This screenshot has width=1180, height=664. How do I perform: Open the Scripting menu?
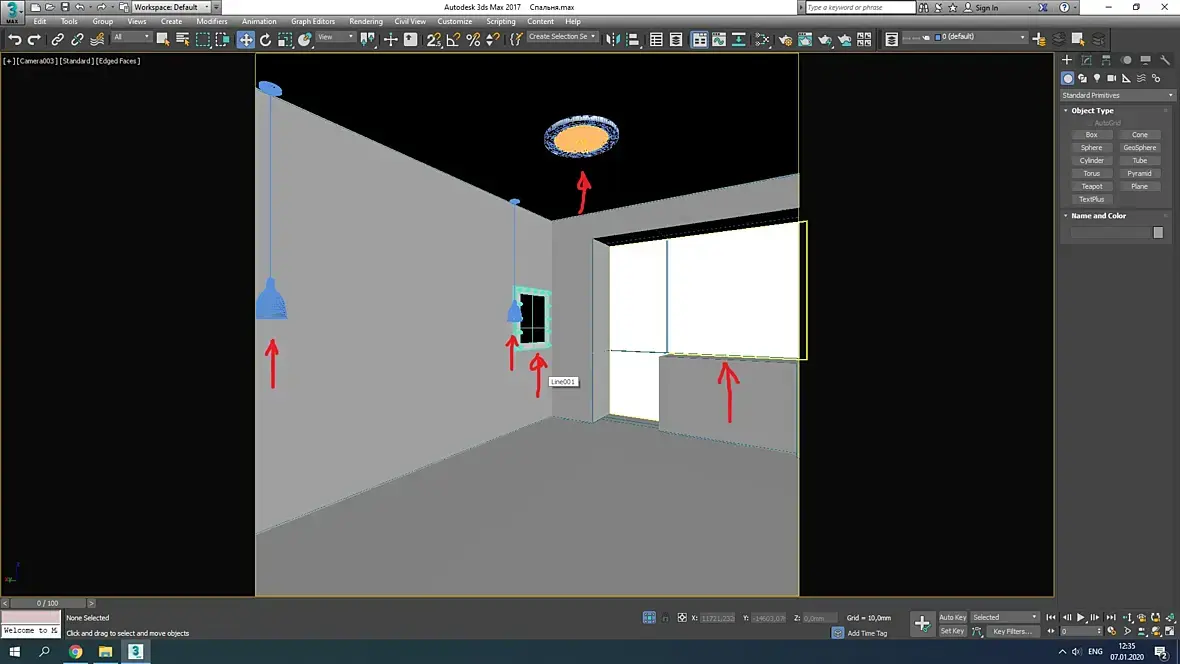500,21
